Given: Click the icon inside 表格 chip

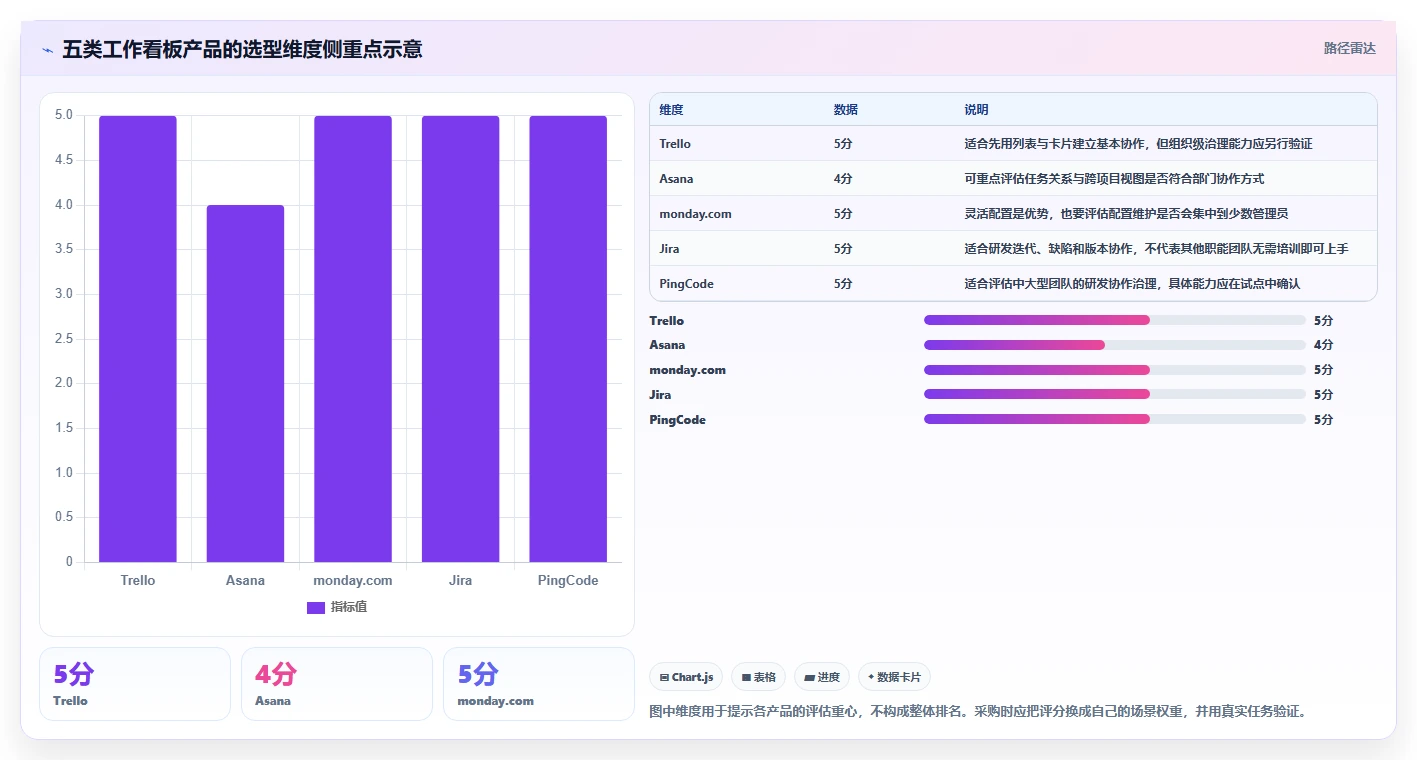Looking at the screenshot, I should tap(746, 678).
